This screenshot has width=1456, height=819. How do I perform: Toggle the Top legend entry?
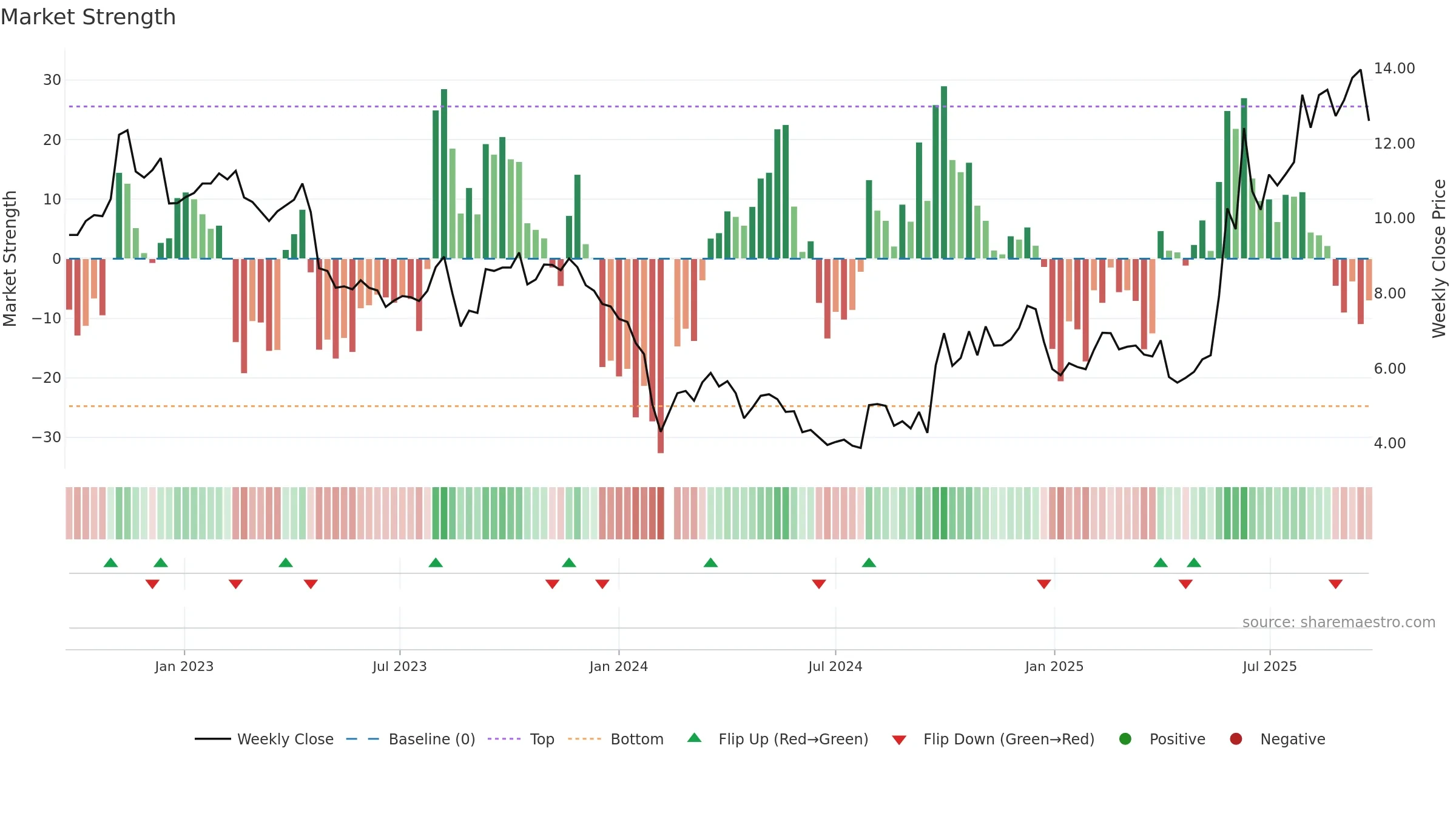(x=521, y=739)
